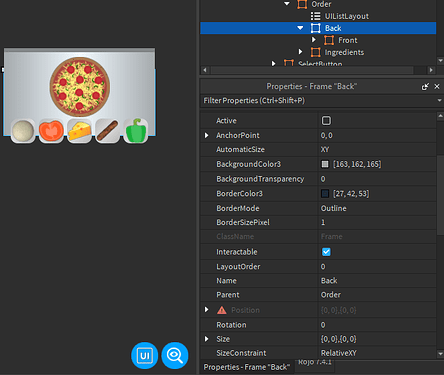Expand the Position property
Image resolution: width=444 pixels, height=375 pixels.
(206, 310)
